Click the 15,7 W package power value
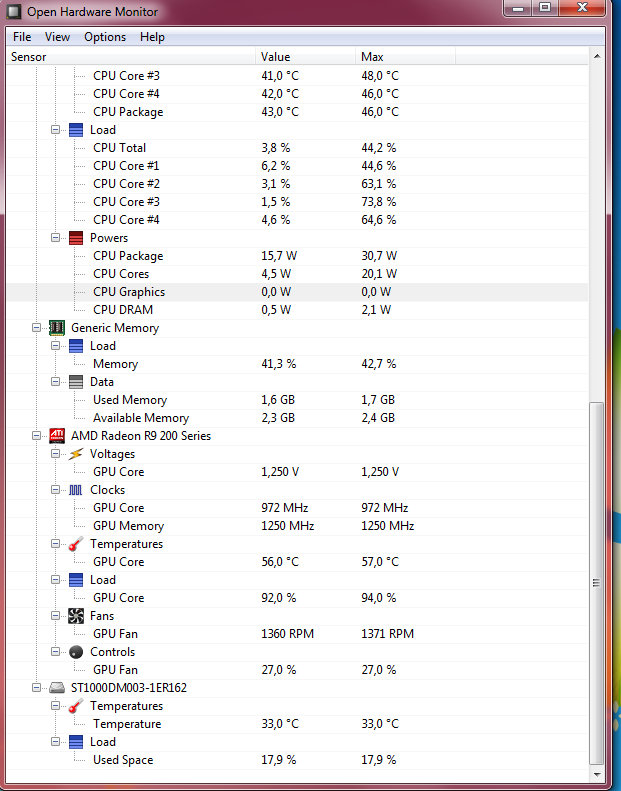This screenshot has width=621, height=791. click(x=279, y=256)
